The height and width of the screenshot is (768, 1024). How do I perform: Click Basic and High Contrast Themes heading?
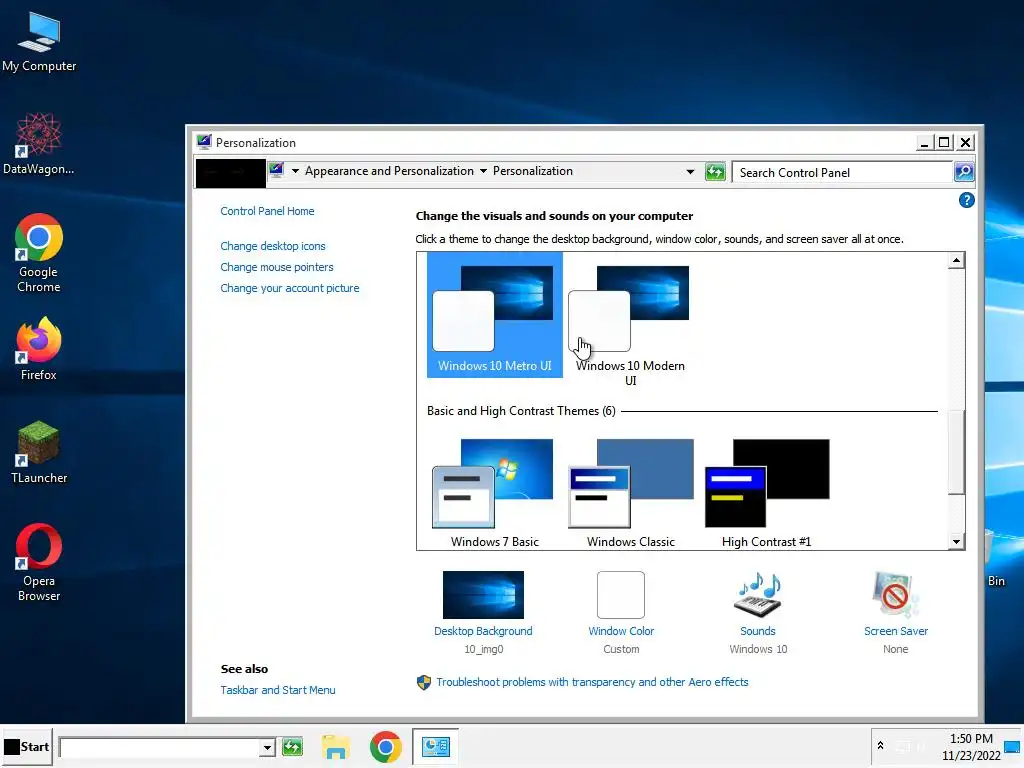pyautogui.click(x=521, y=411)
